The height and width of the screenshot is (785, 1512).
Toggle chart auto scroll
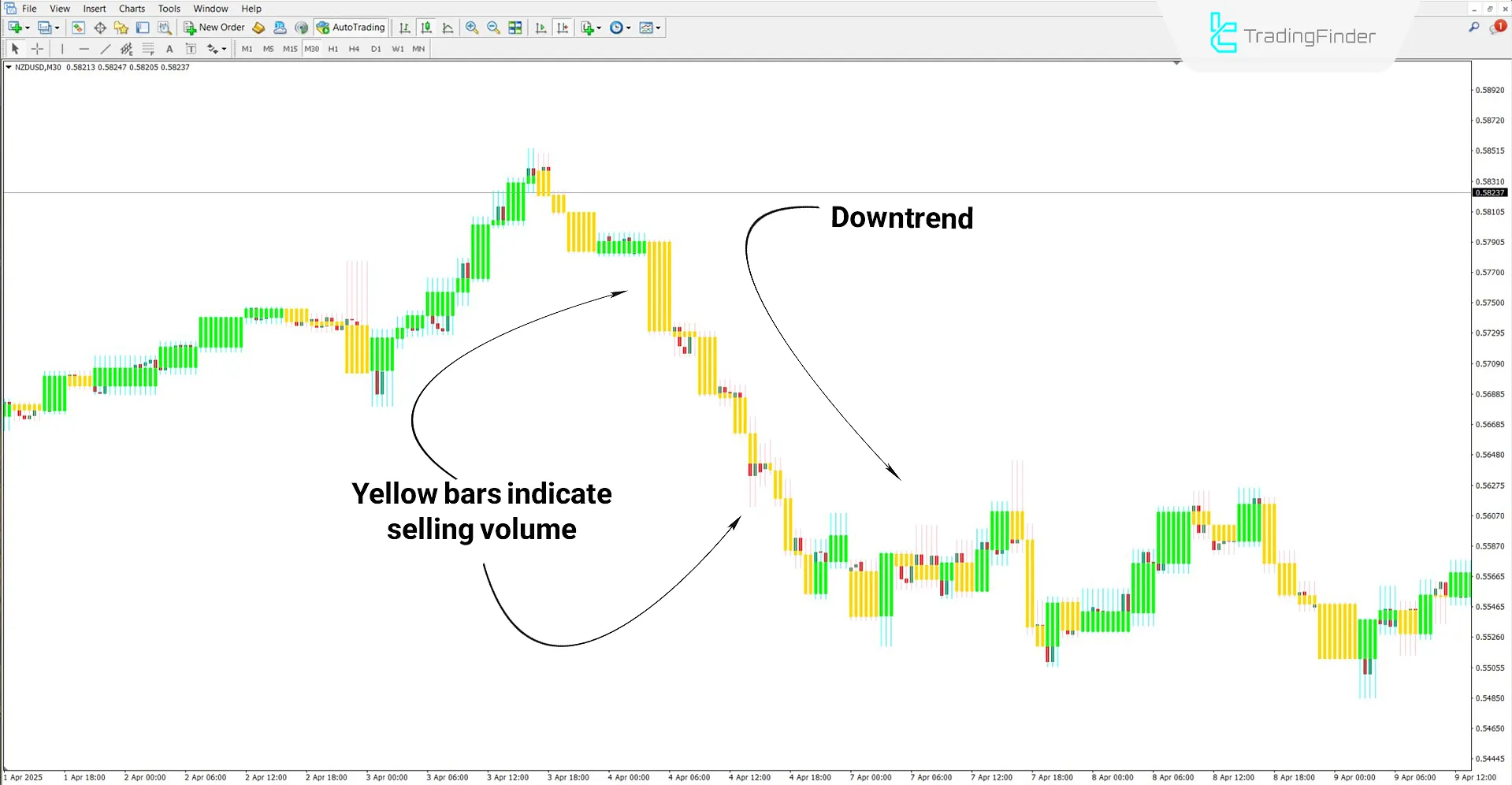point(541,28)
